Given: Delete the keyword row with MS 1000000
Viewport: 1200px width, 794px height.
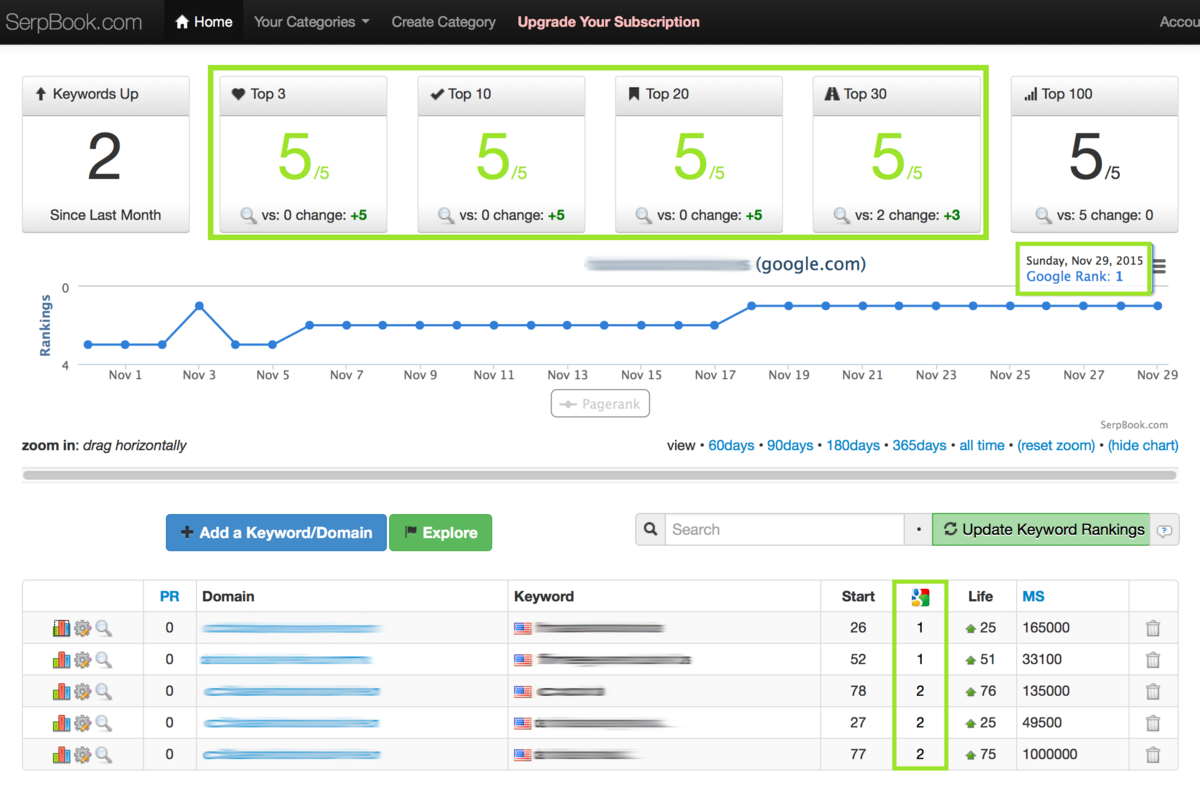Looking at the screenshot, I should tap(1153, 755).
